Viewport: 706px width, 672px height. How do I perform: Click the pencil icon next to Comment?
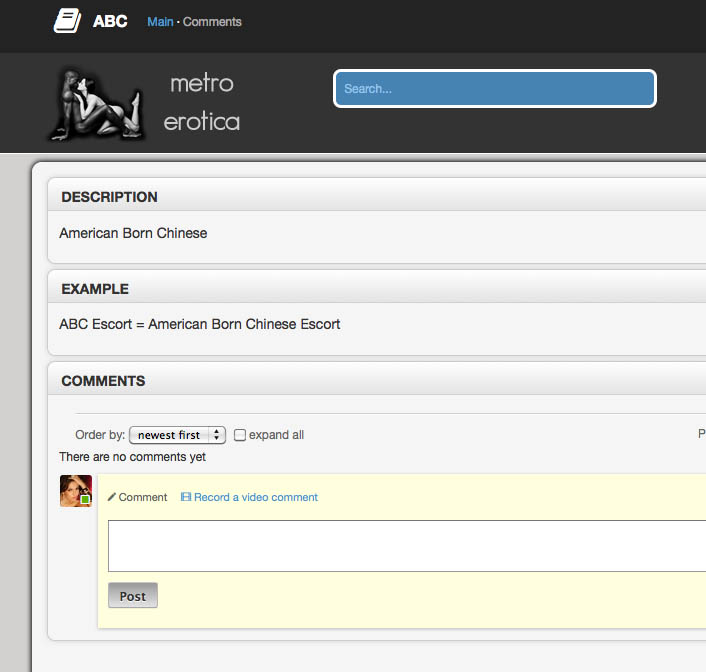click(x=112, y=497)
